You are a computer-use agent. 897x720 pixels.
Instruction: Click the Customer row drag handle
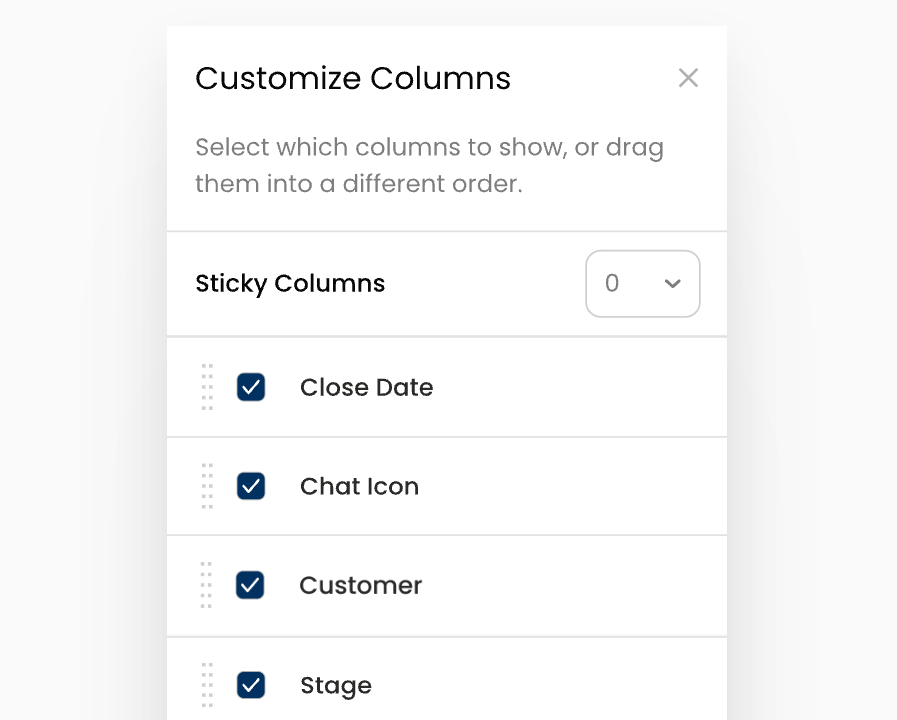click(x=207, y=585)
